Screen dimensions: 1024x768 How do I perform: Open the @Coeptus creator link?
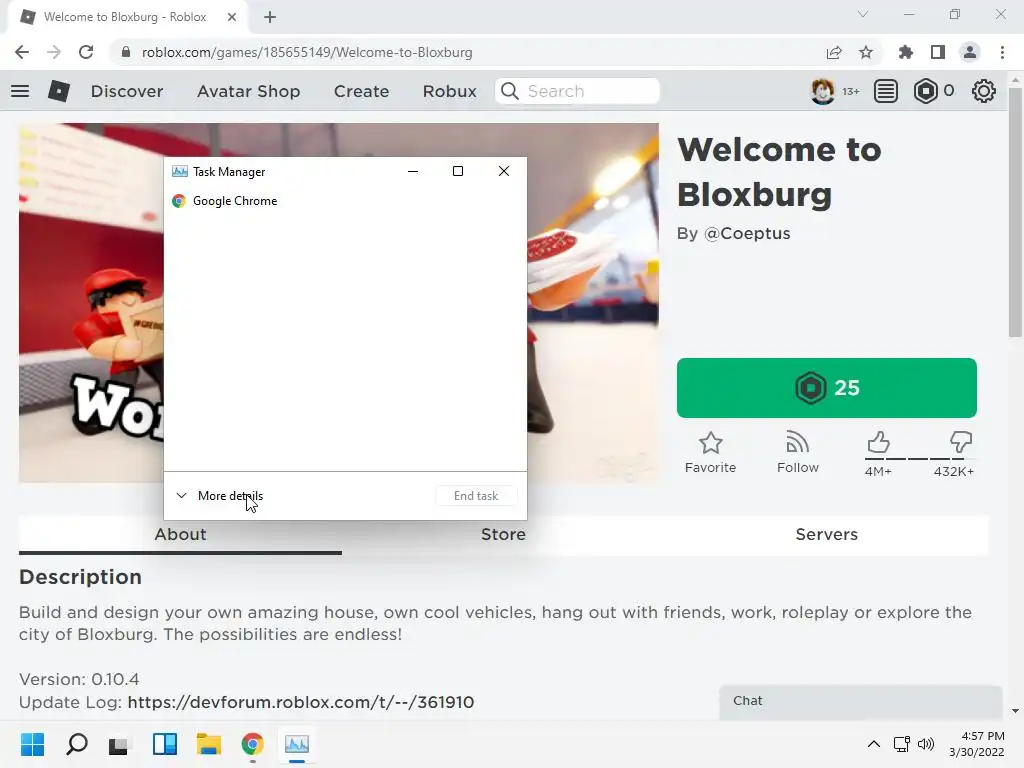747,234
